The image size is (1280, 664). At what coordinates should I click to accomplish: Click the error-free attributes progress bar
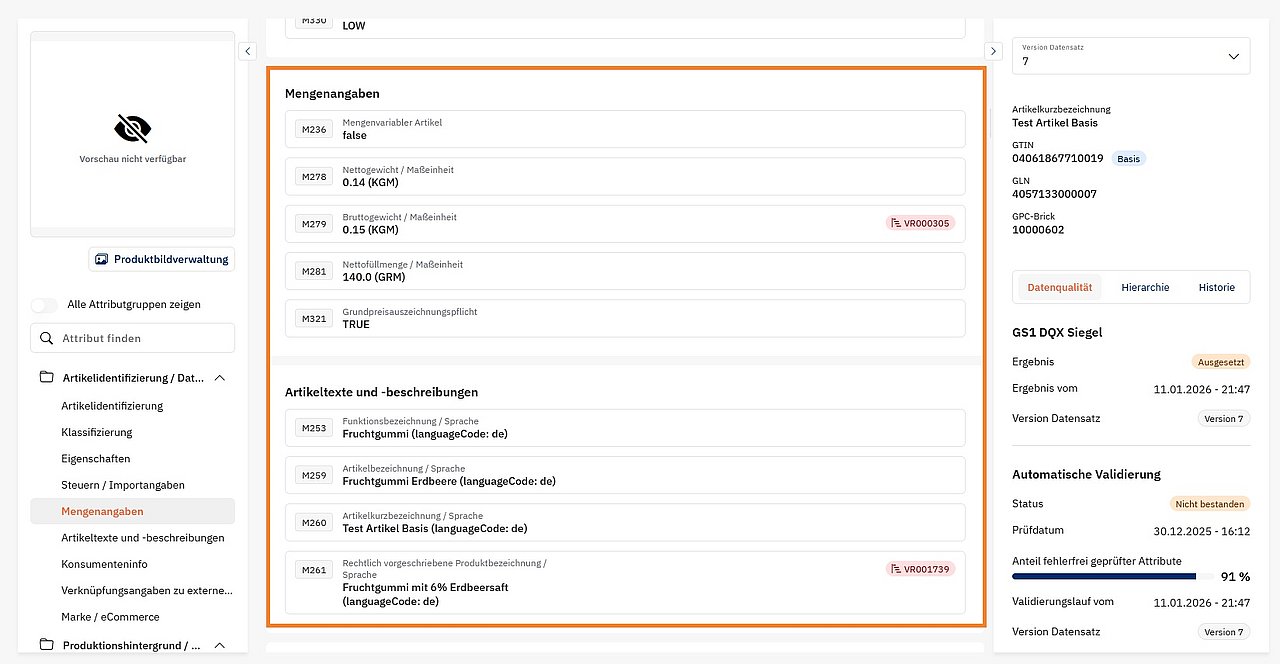pos(1104,577)
